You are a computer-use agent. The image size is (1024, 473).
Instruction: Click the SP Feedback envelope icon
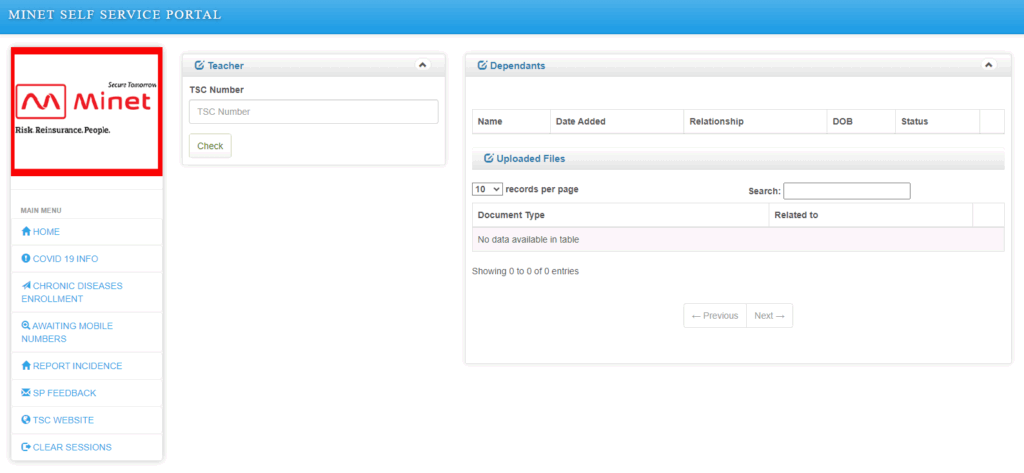26,393
